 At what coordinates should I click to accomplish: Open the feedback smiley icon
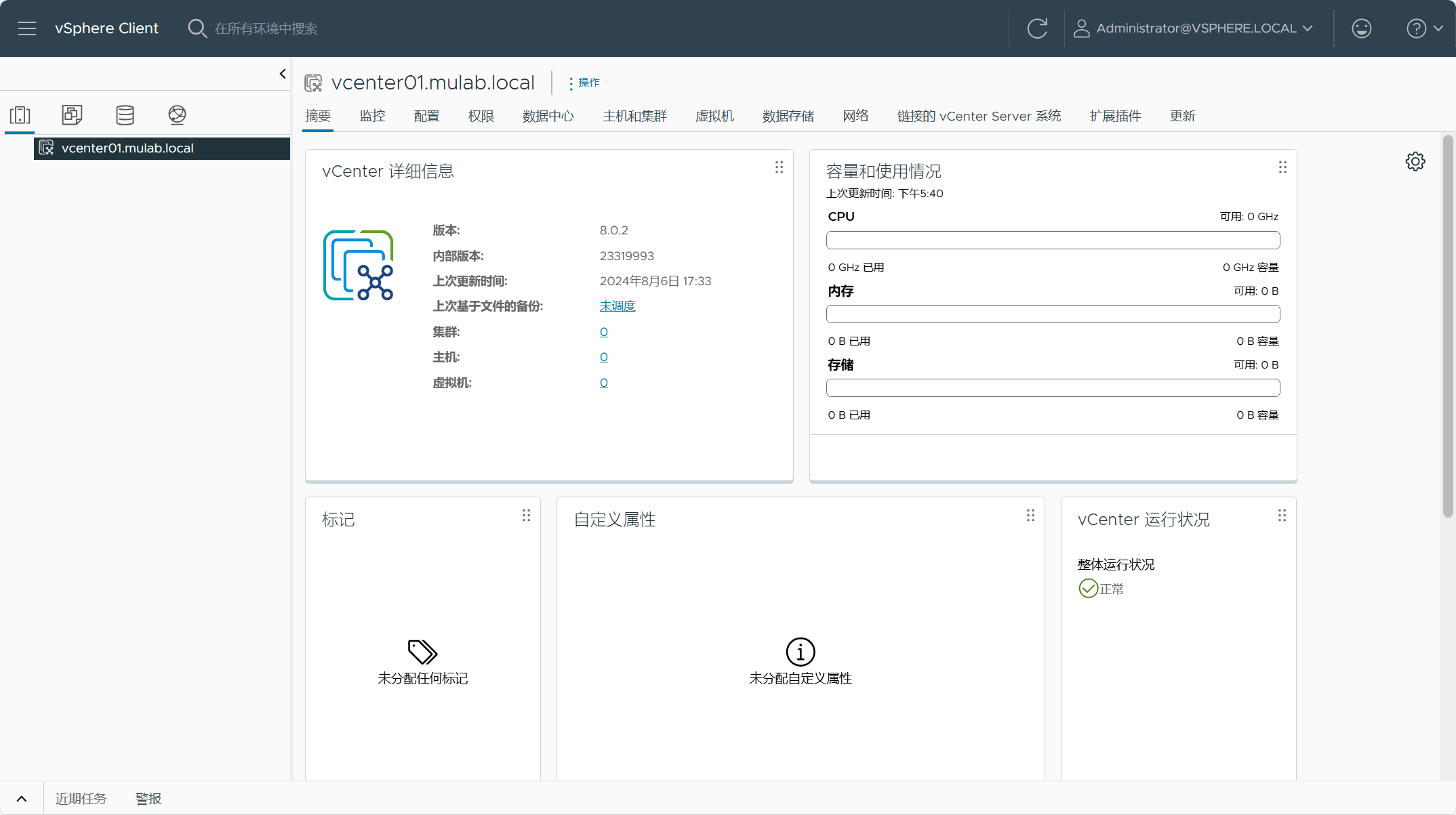[1362, 28]
